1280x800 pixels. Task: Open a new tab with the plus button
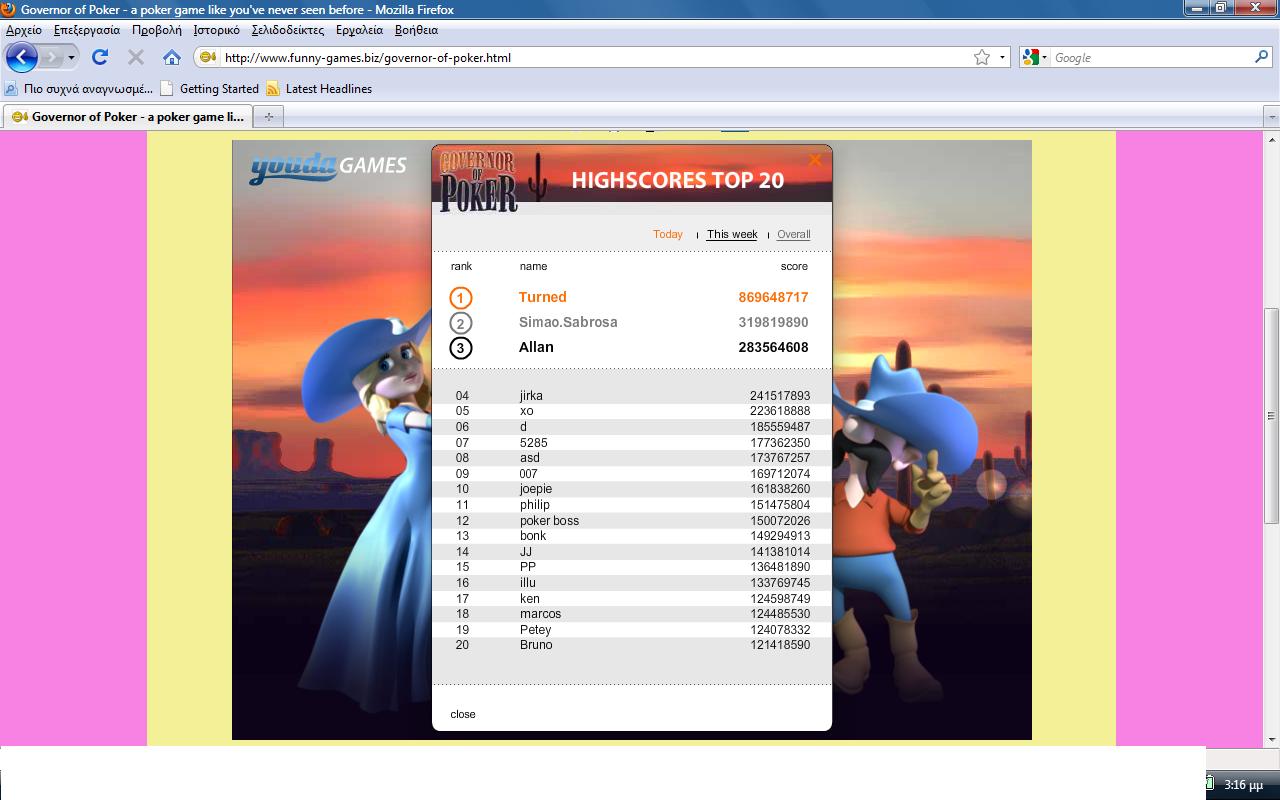268,116
